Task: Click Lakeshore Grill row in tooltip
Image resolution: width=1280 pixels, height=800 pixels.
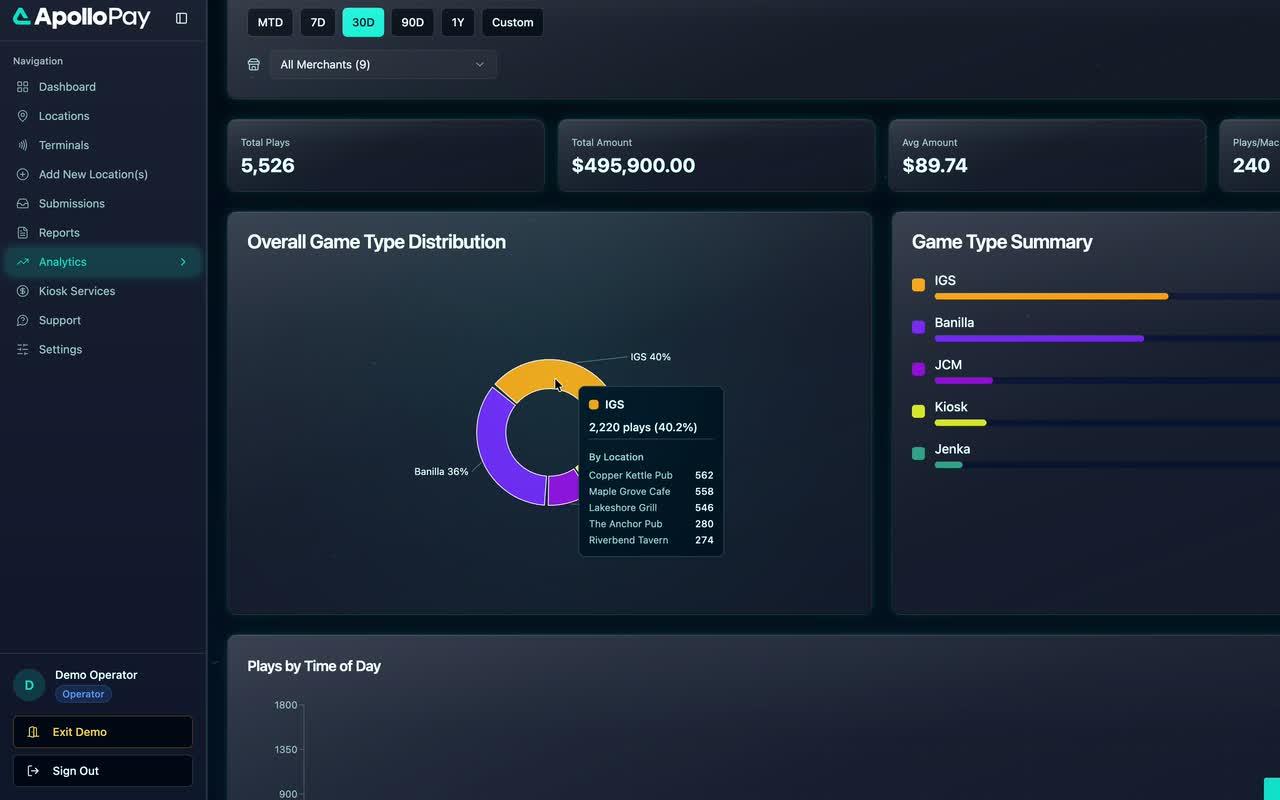Action: (x=651, y=508)
